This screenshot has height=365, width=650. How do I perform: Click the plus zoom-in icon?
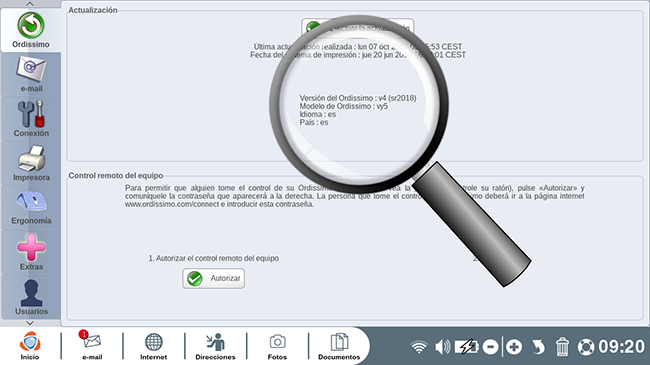514,347
